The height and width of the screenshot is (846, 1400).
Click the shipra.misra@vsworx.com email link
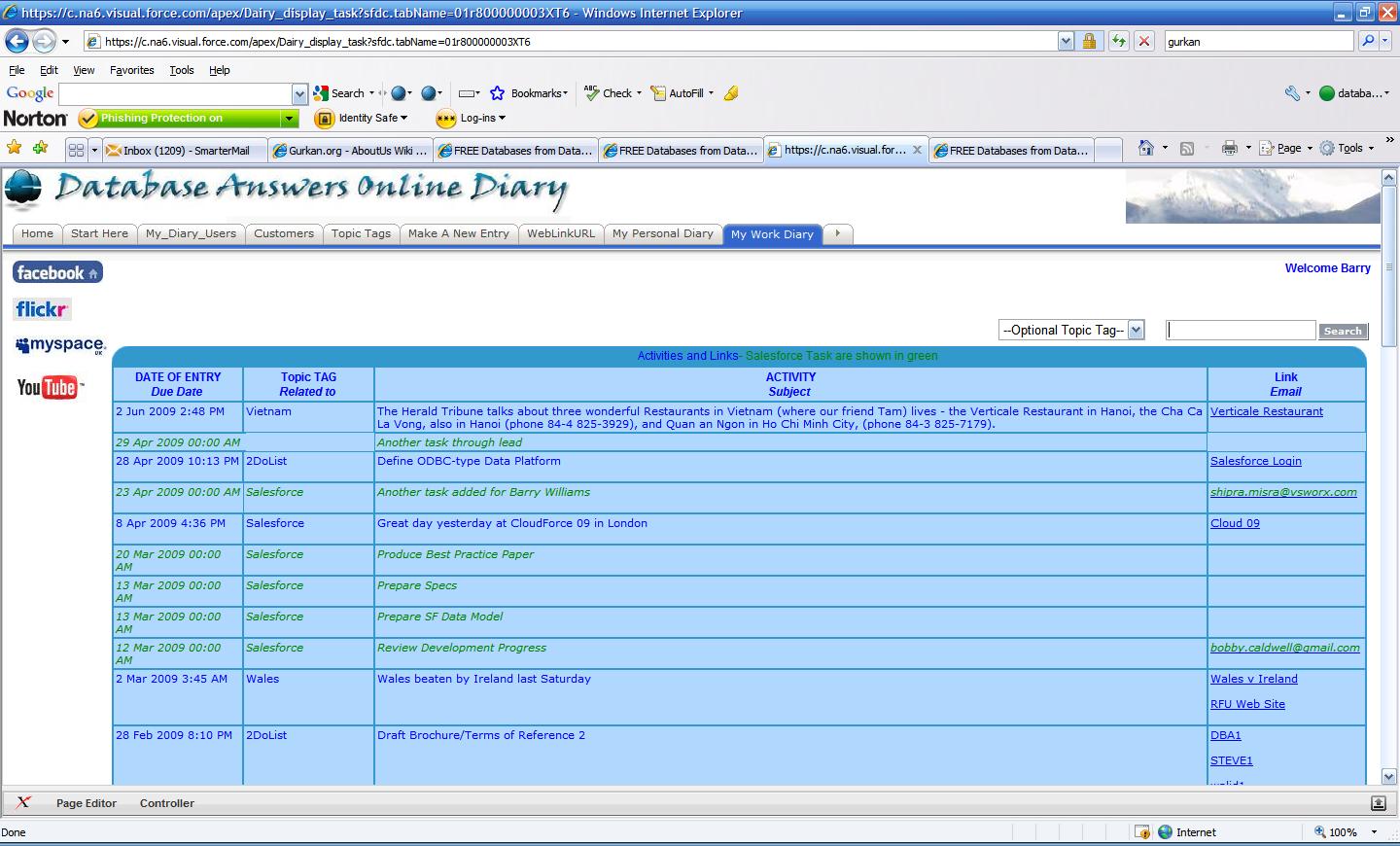[1283, 492]
